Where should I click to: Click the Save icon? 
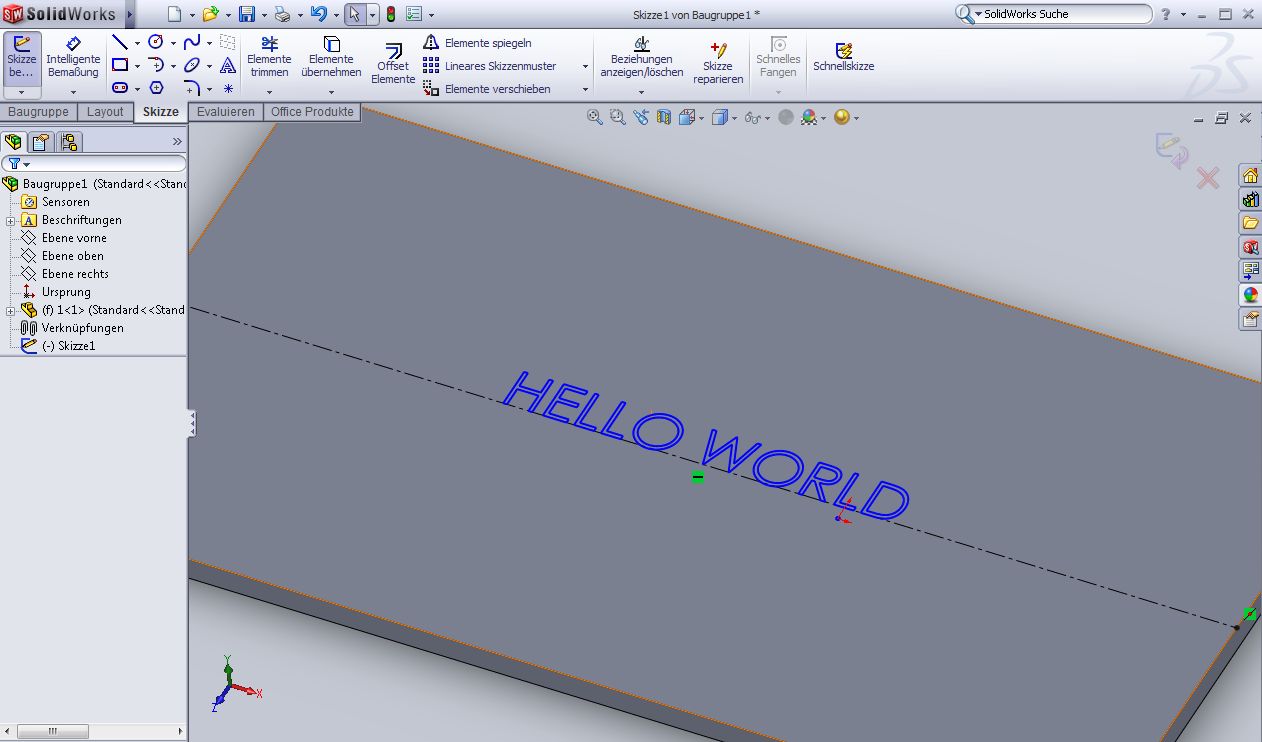pos(247,14)
